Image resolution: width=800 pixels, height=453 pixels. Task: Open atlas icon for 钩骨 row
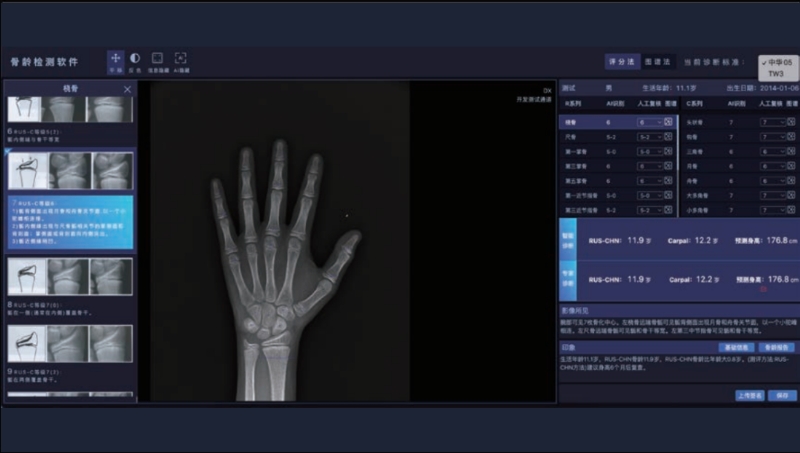(x=791, y=137)
